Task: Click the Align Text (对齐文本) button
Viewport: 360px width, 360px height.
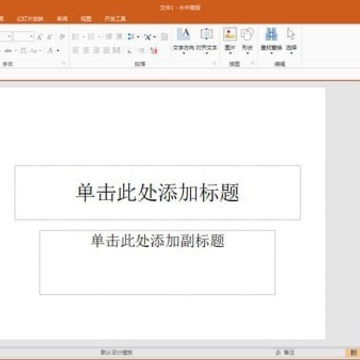Action: point(207,40)
